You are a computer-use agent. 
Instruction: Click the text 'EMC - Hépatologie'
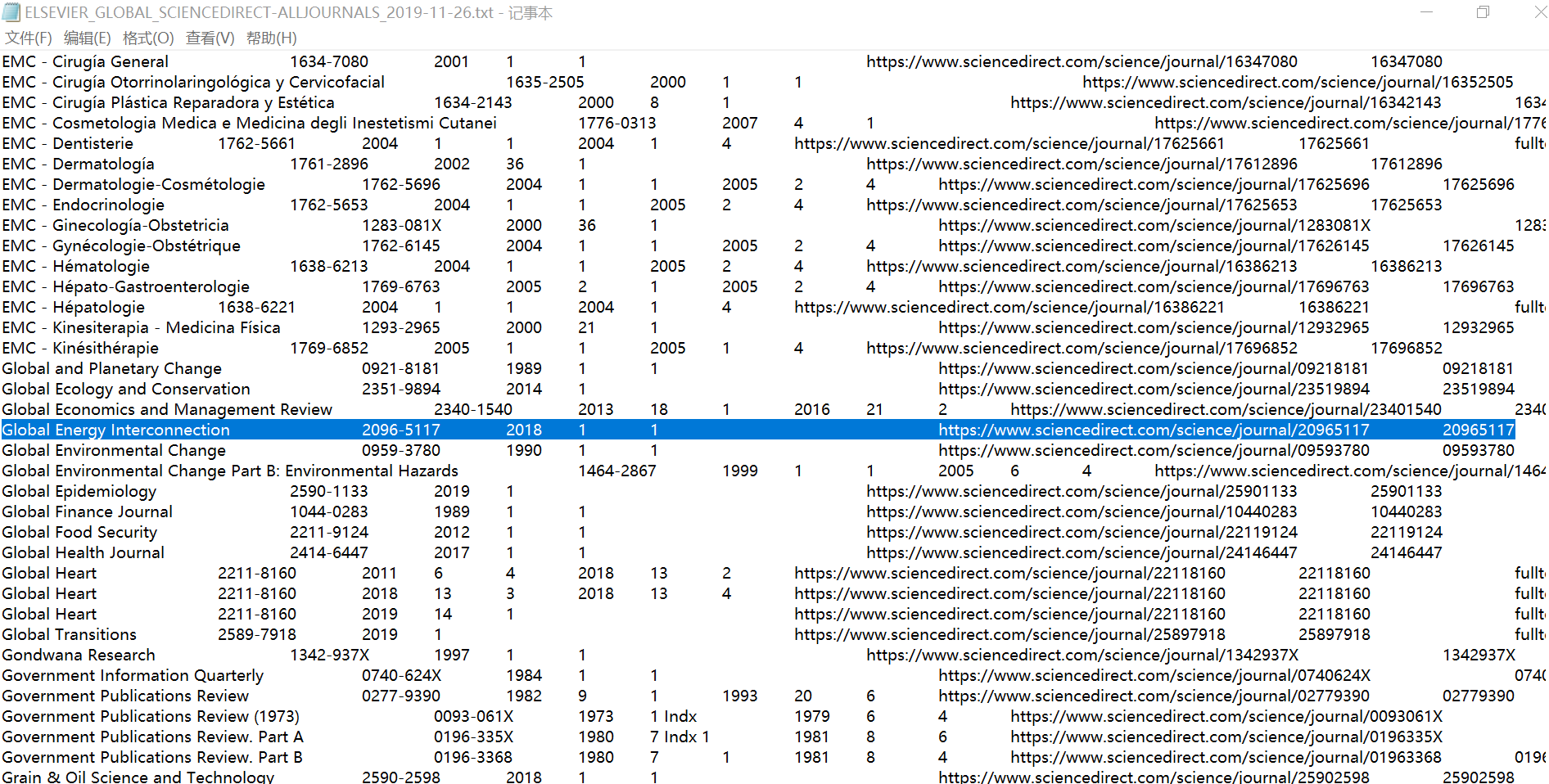[73, 307]
